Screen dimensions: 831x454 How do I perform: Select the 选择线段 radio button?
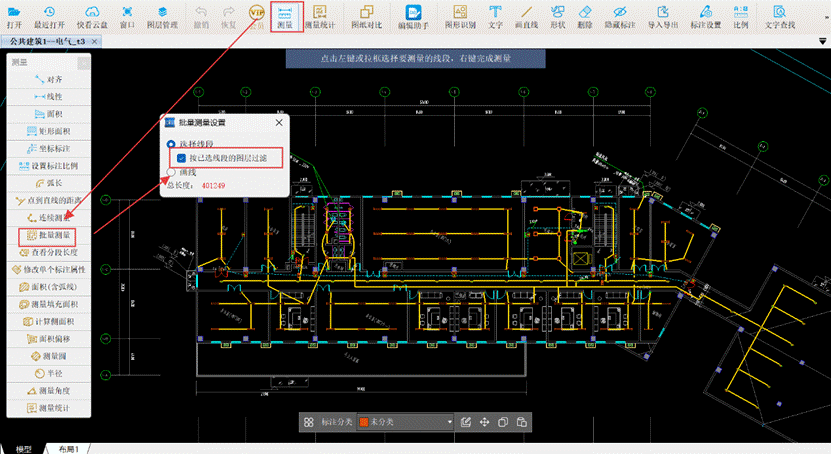171,144
